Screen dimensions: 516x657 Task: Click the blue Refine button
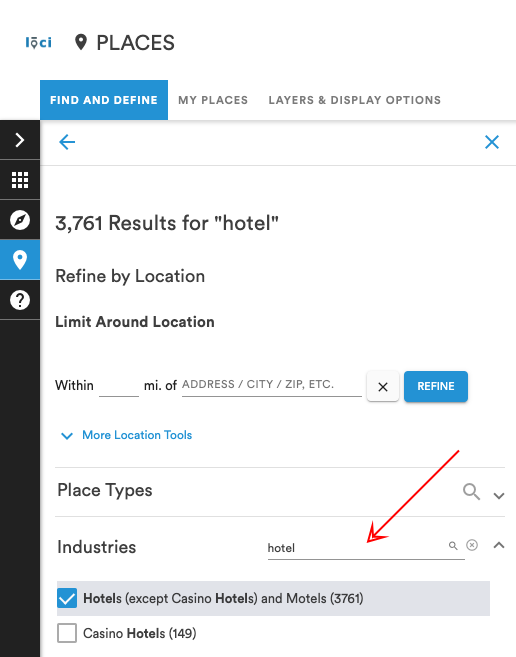436,386
